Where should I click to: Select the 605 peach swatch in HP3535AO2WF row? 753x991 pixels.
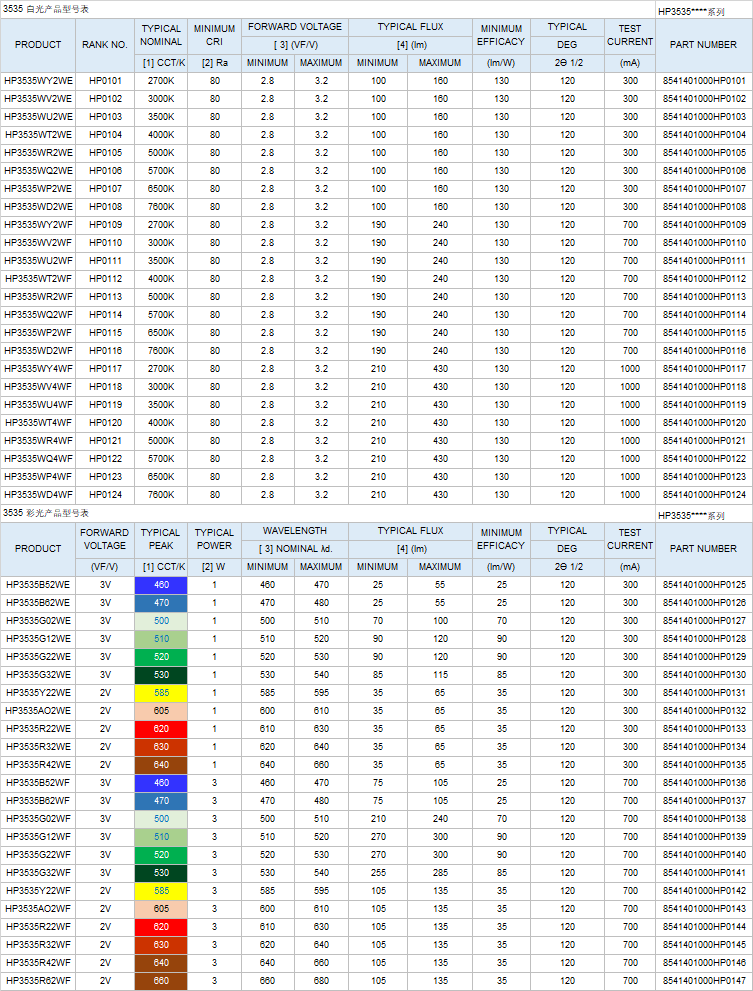pos(161,909)
